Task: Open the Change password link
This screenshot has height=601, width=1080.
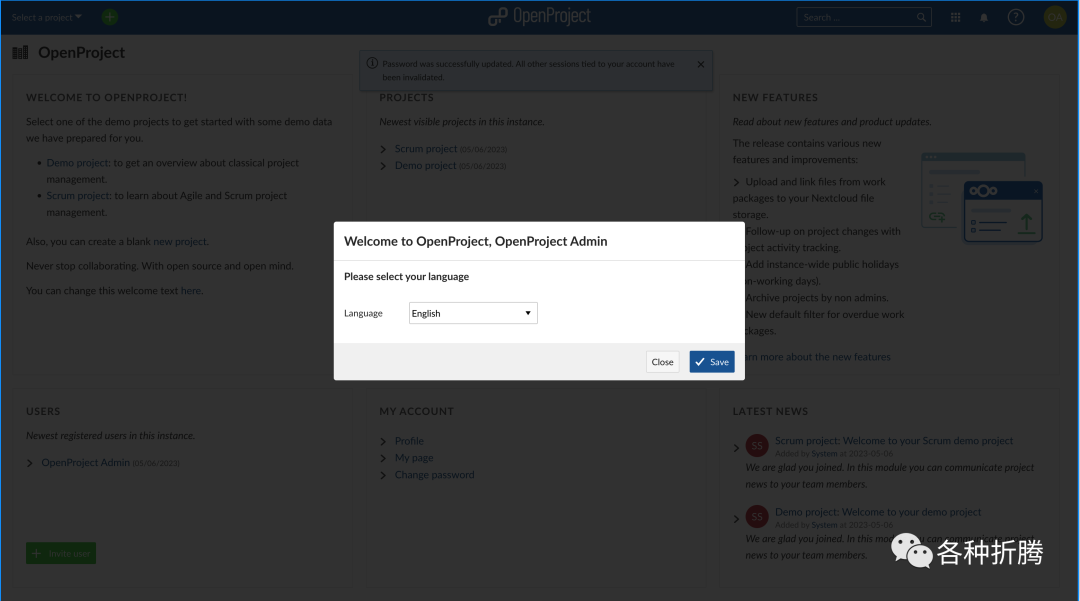Action: point(435,475)
